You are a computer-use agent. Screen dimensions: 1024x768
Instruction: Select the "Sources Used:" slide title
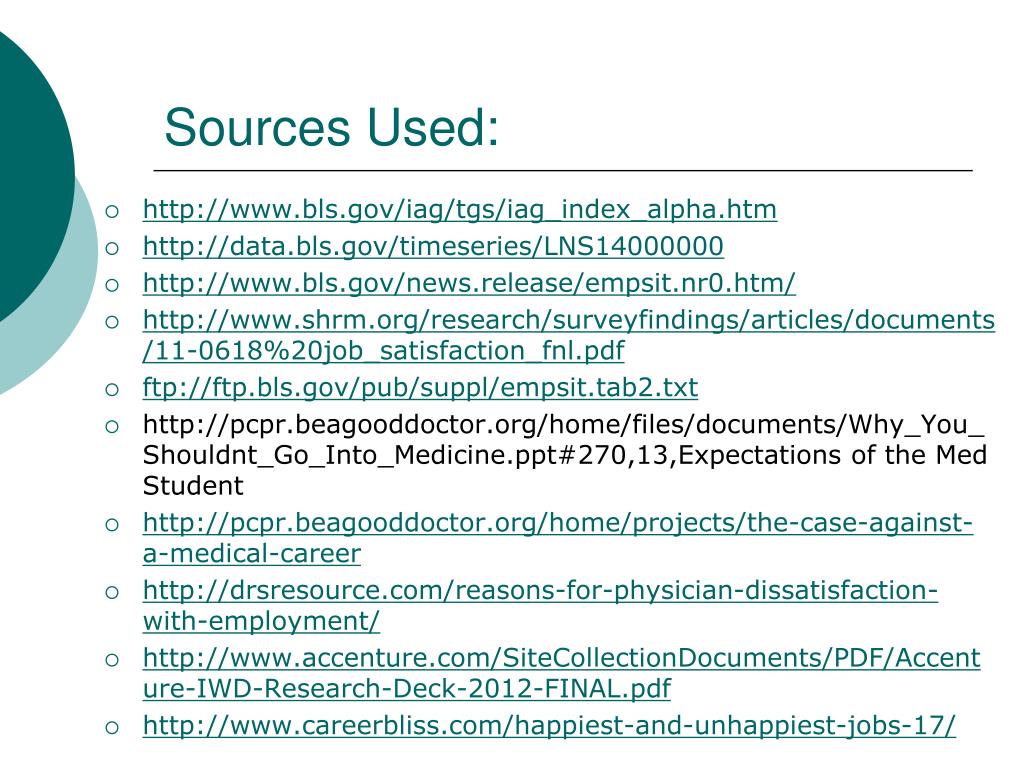tap(331, 128)
